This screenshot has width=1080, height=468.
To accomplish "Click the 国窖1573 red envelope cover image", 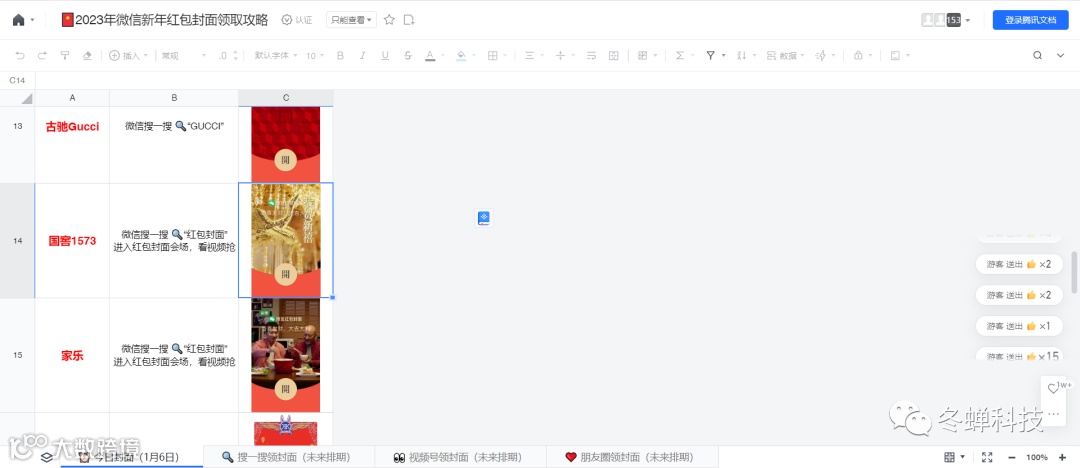I will 286,240.
